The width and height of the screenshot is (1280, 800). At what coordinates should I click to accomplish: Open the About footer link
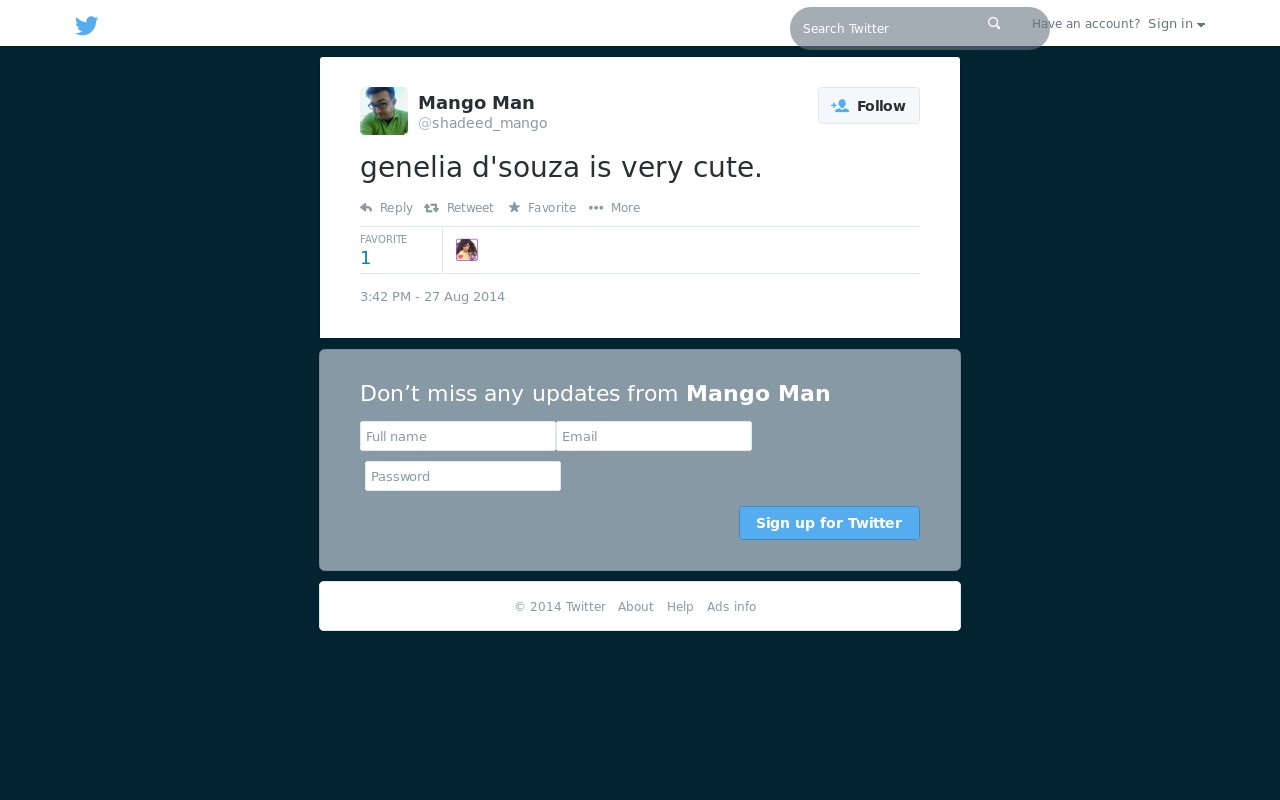[x=636, y=607]
